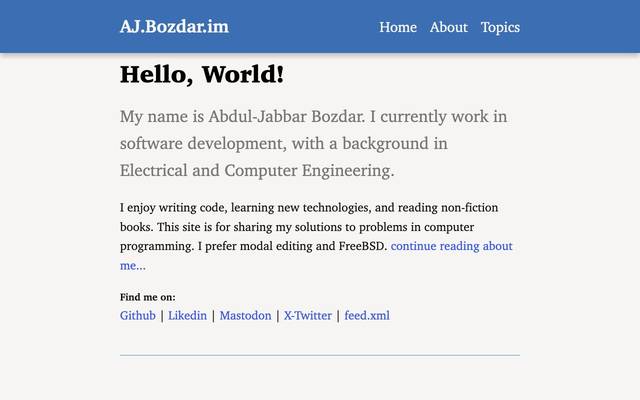Open the Mastodon link
Viewport: 640px width, 400px height.
(245, 316)
